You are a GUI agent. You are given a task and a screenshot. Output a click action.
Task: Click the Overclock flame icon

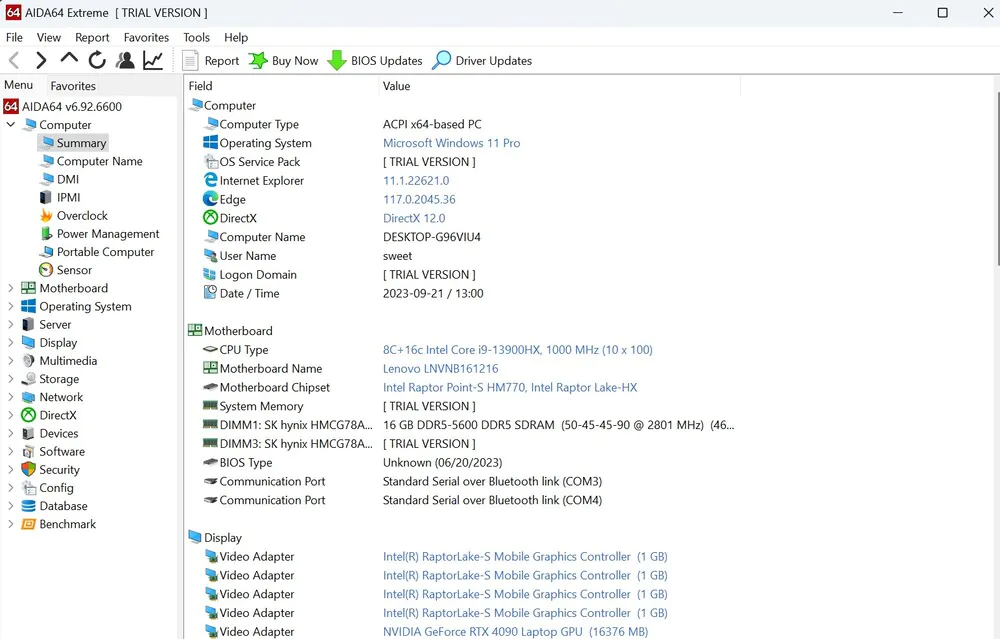46,216
